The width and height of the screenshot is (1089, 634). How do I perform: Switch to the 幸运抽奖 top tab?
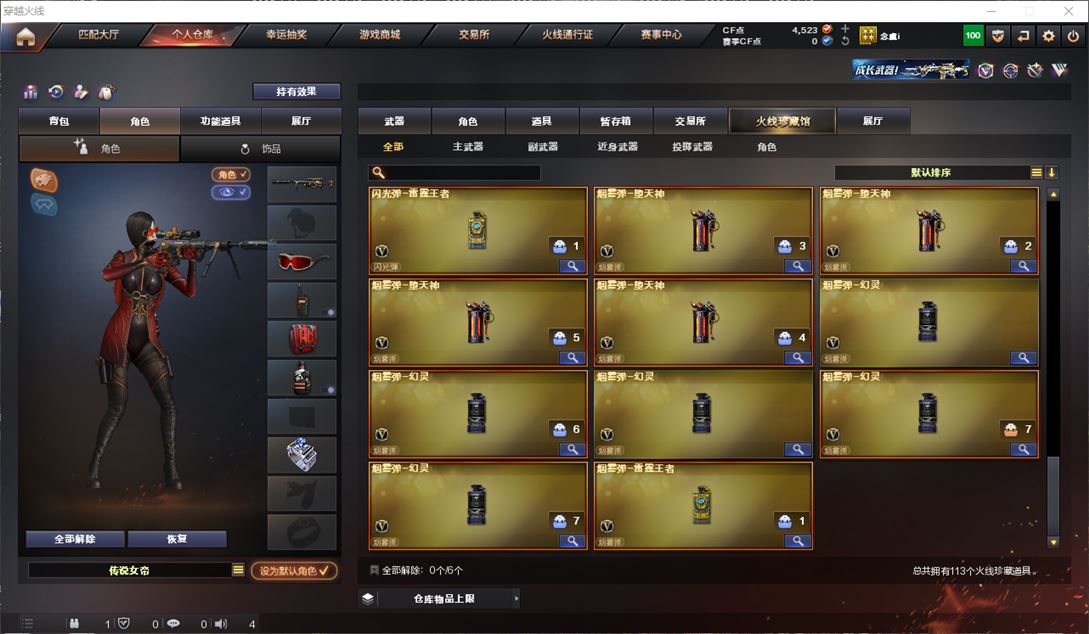tap(286, 35)
